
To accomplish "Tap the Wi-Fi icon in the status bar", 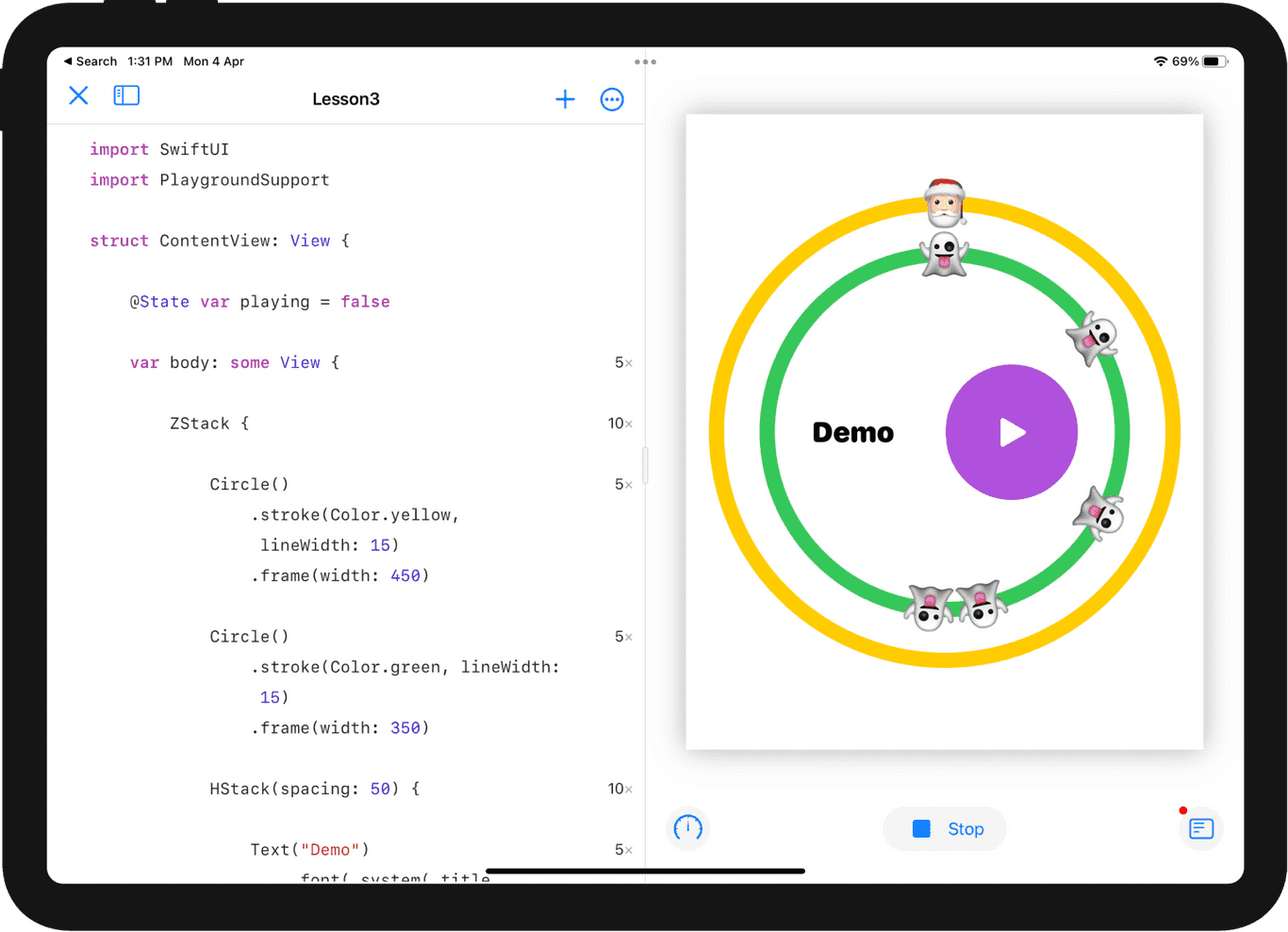I will click(1161, 60).
